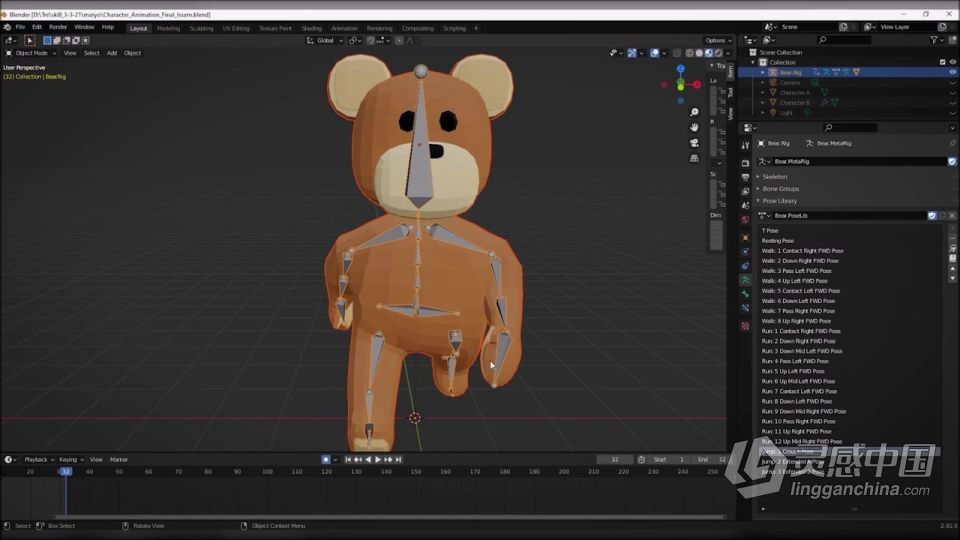The image size is (960, 540).
Task: Toggle X-ray mode button
Action: (x=677, y=53)
